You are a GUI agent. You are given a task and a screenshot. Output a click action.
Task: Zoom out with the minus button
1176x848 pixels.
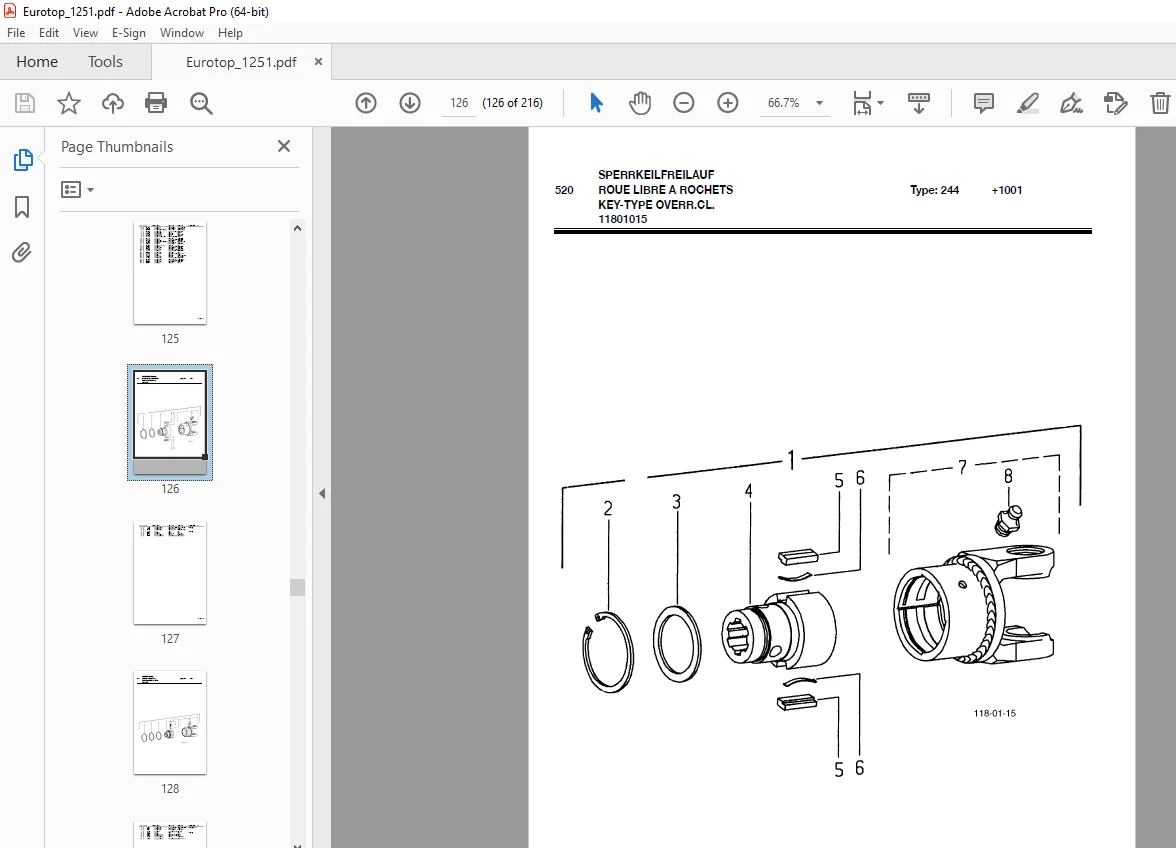(683, 103)
